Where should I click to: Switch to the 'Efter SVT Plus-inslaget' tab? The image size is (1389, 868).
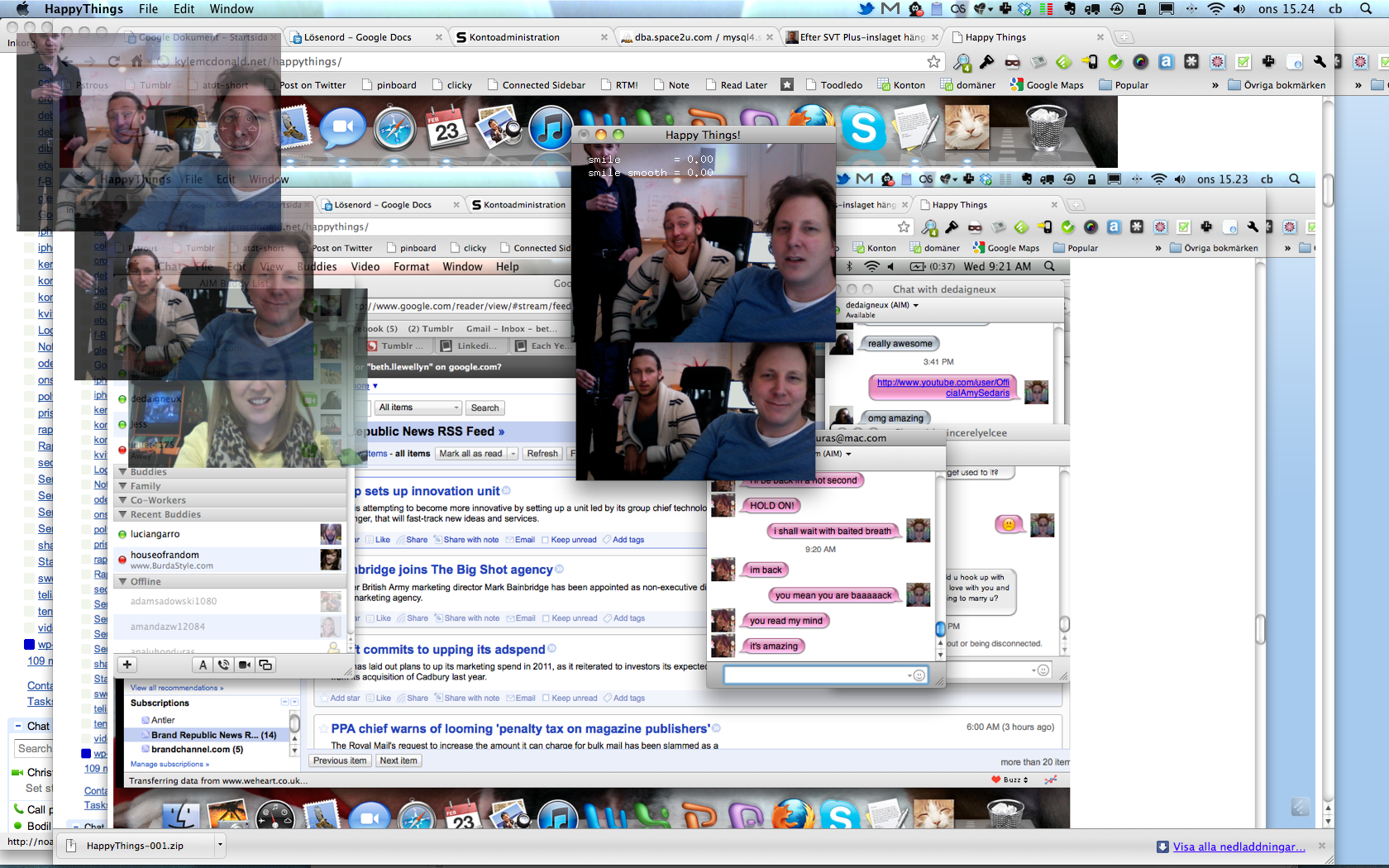point(862,37)
